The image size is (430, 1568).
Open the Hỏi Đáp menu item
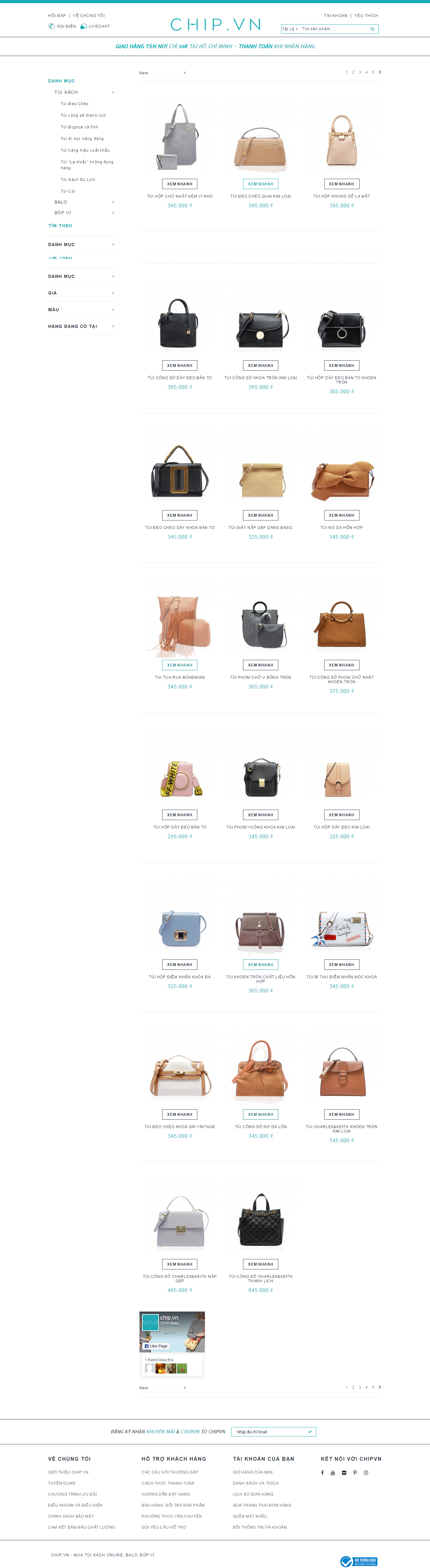[x=57, y=16]
